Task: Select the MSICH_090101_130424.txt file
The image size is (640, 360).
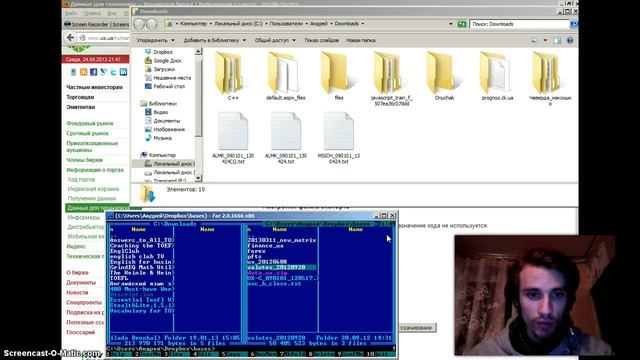Action: click(x=339, y=138)
